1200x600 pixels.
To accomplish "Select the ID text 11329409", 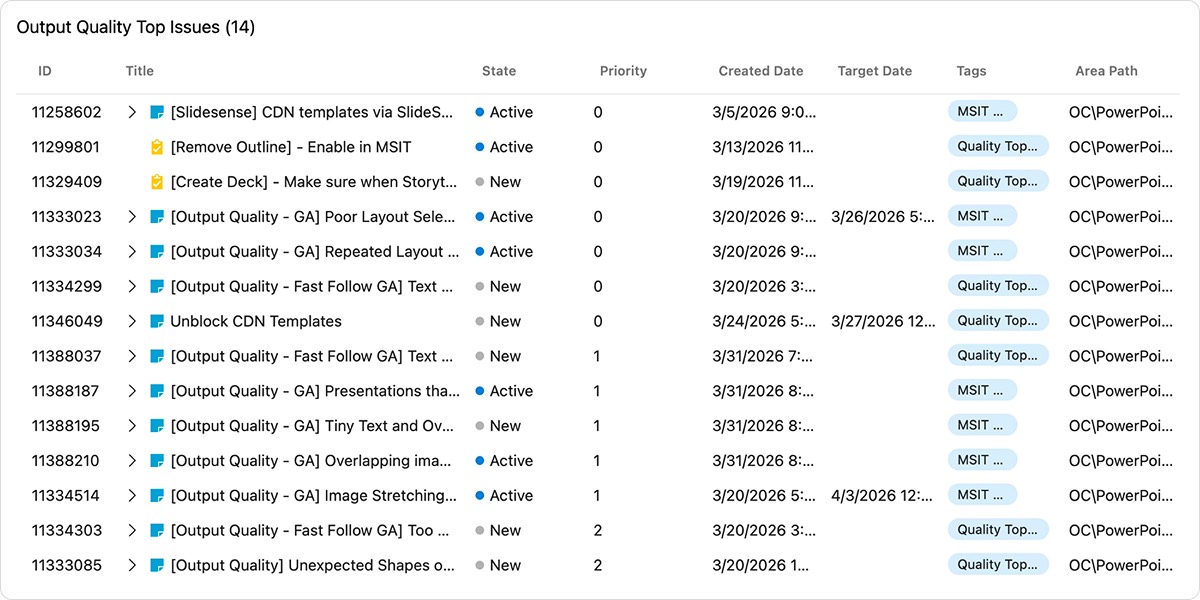I will click(67, 182).
